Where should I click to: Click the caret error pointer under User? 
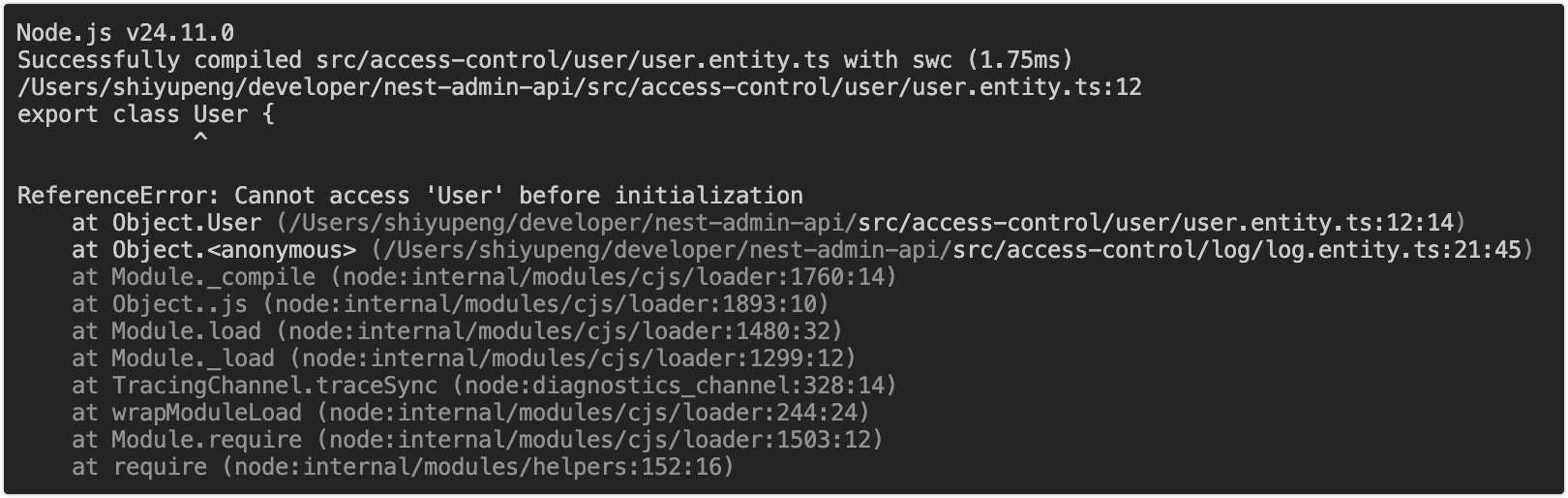200,140
